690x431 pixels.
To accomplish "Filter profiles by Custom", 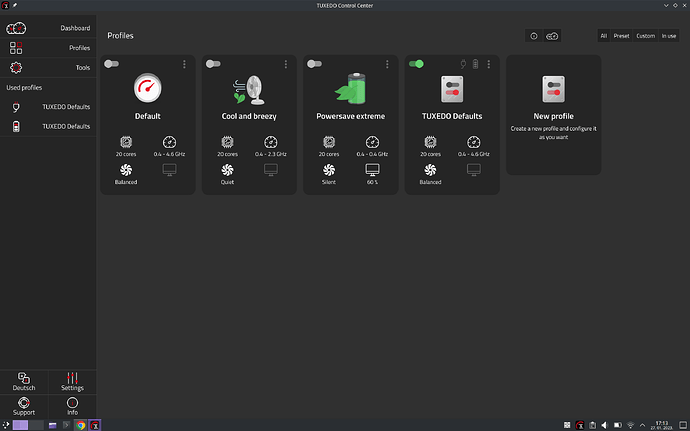I will 646,36.
